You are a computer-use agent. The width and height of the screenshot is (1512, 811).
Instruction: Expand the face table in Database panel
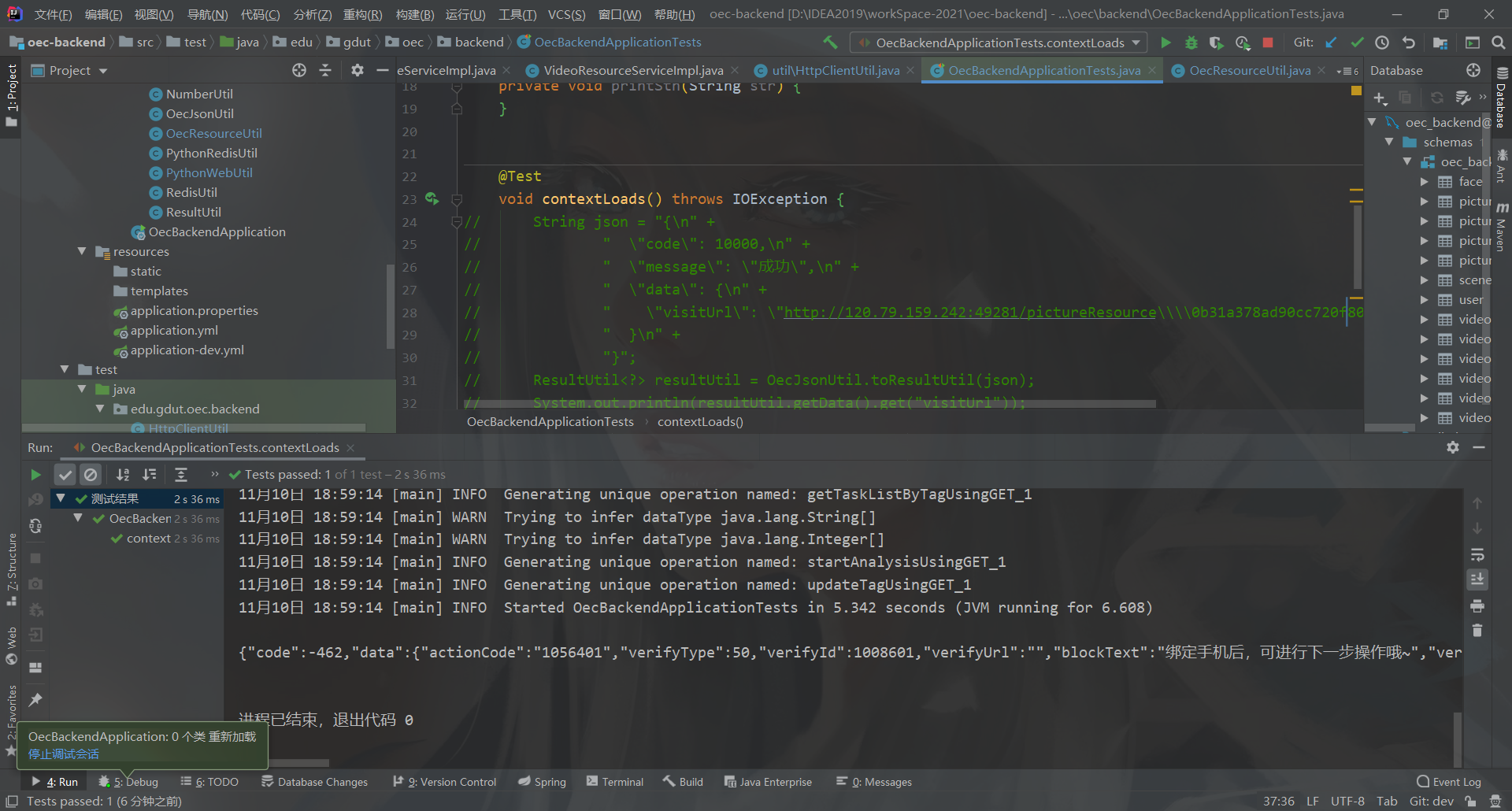pos(1424,181)
